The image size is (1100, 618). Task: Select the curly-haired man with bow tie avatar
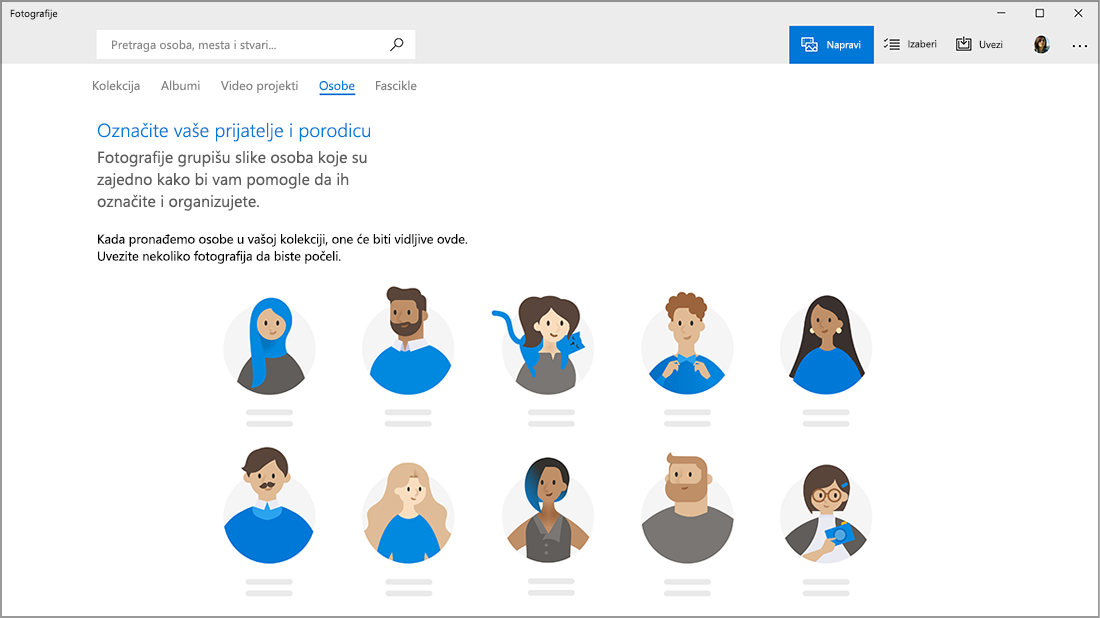tap(687, 343)
